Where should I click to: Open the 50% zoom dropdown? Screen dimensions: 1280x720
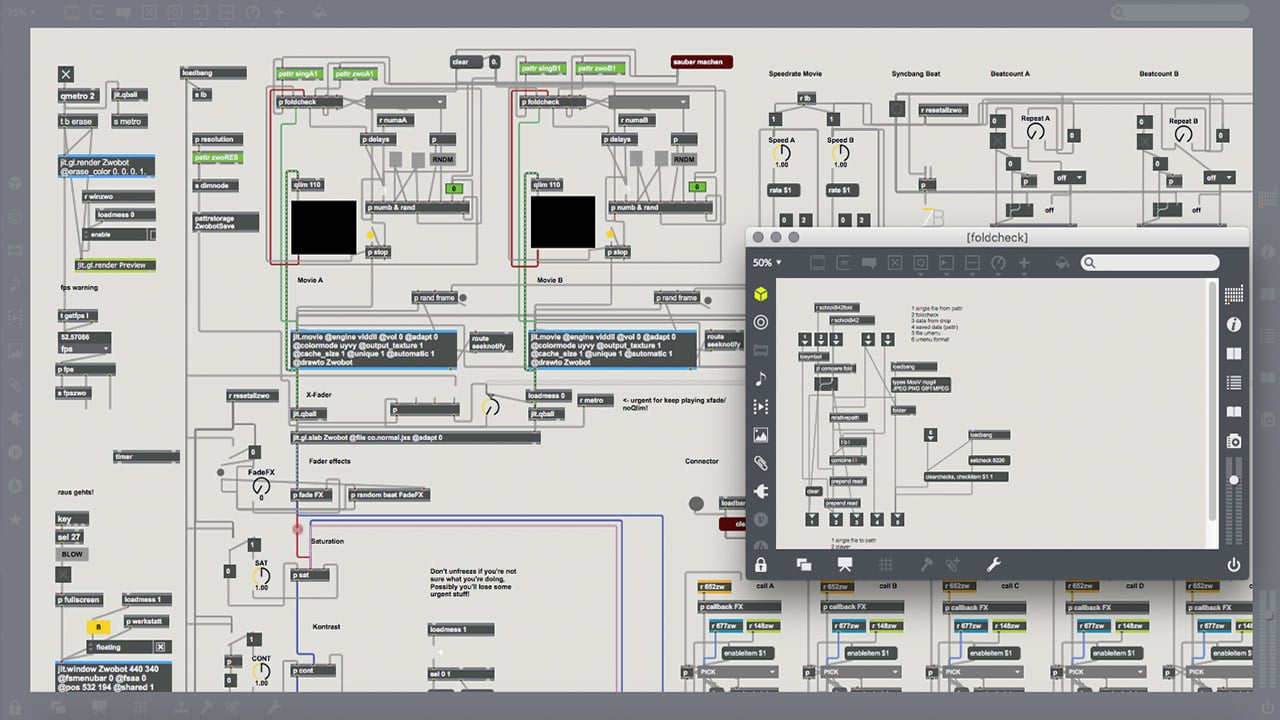(767, 263)
